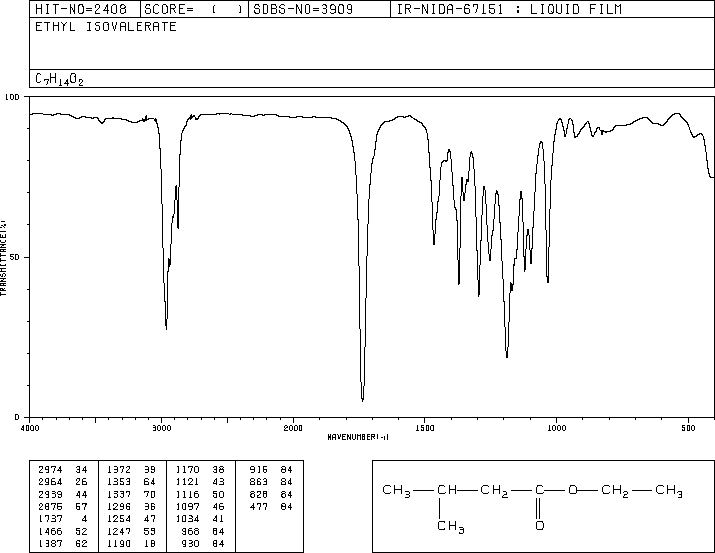This screenshot has height=553, width=715.
Task: Click the rightmost CH3 in the structure
Action: tap(669, 491)
